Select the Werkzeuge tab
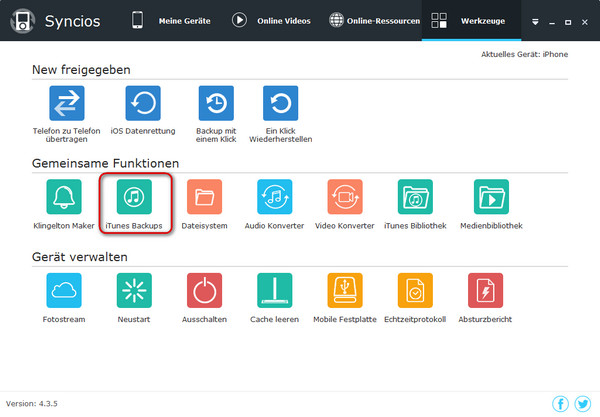 pos(471,21)
